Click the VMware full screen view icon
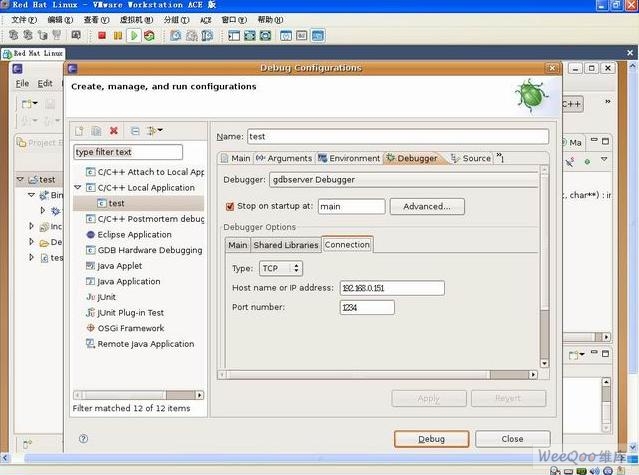 click(x=249, y=36)
